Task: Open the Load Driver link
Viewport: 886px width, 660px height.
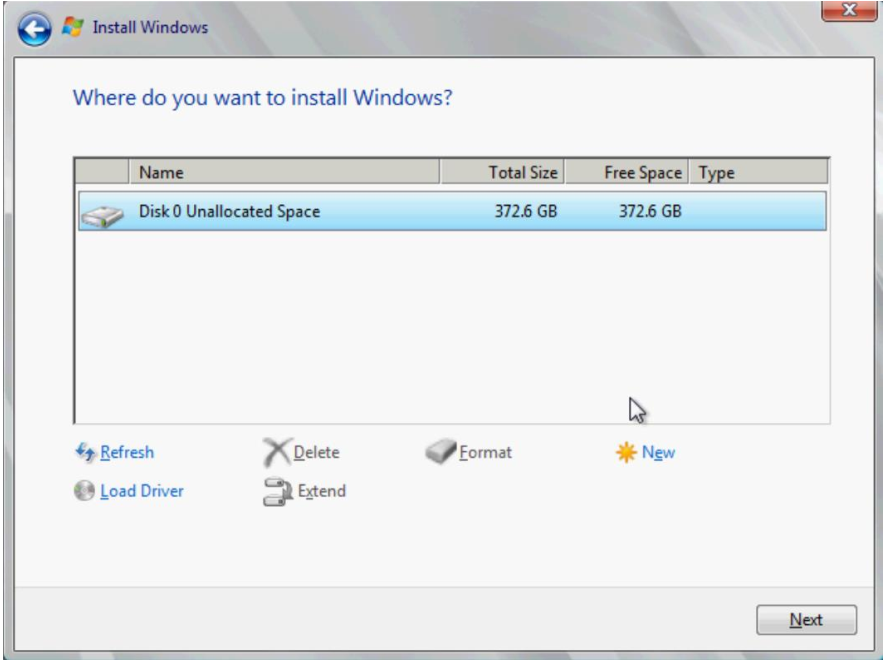Action: pyautogui.click(x=142, y=491)
